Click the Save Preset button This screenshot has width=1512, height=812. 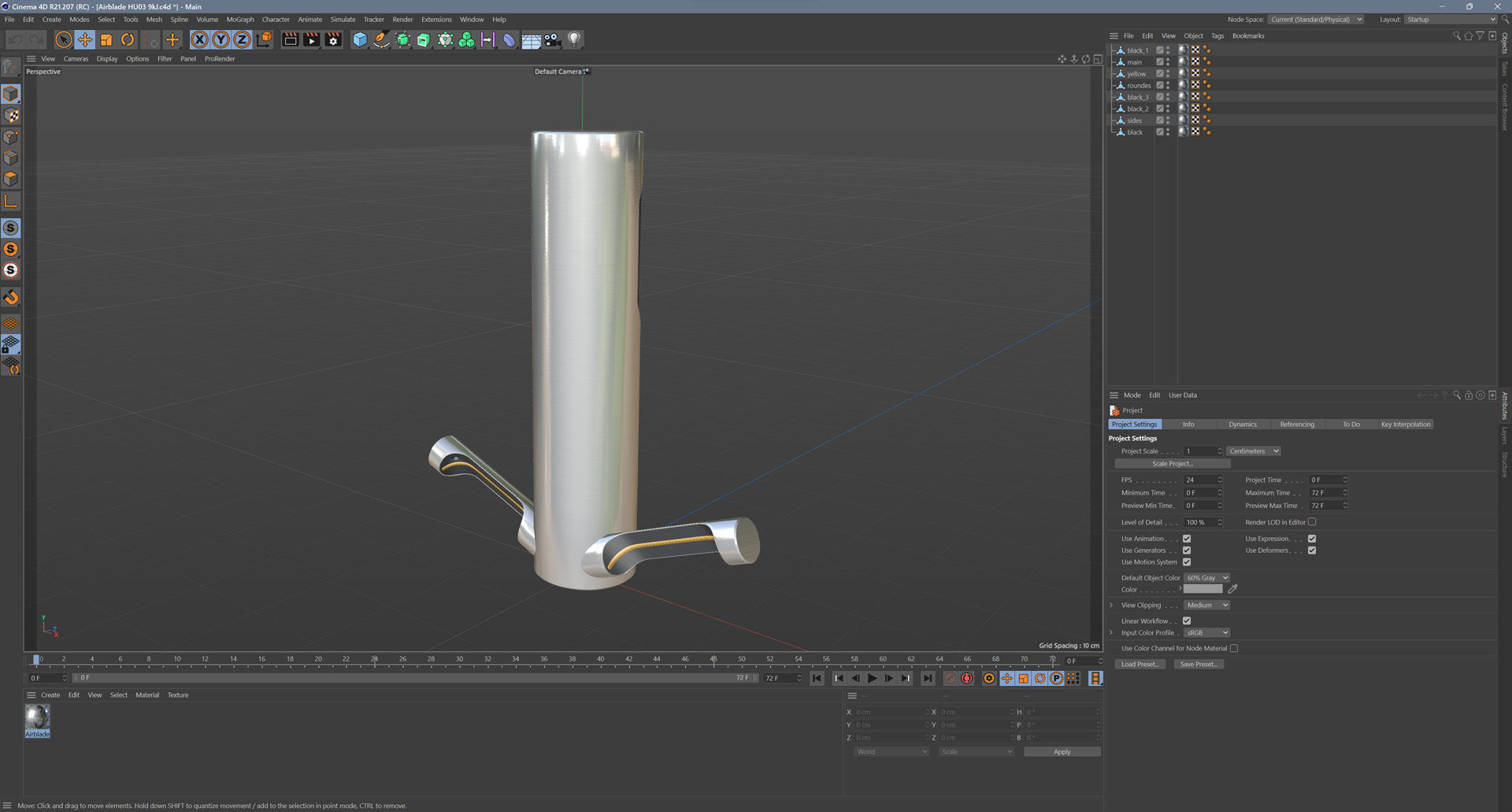(x=1199, y=665)
